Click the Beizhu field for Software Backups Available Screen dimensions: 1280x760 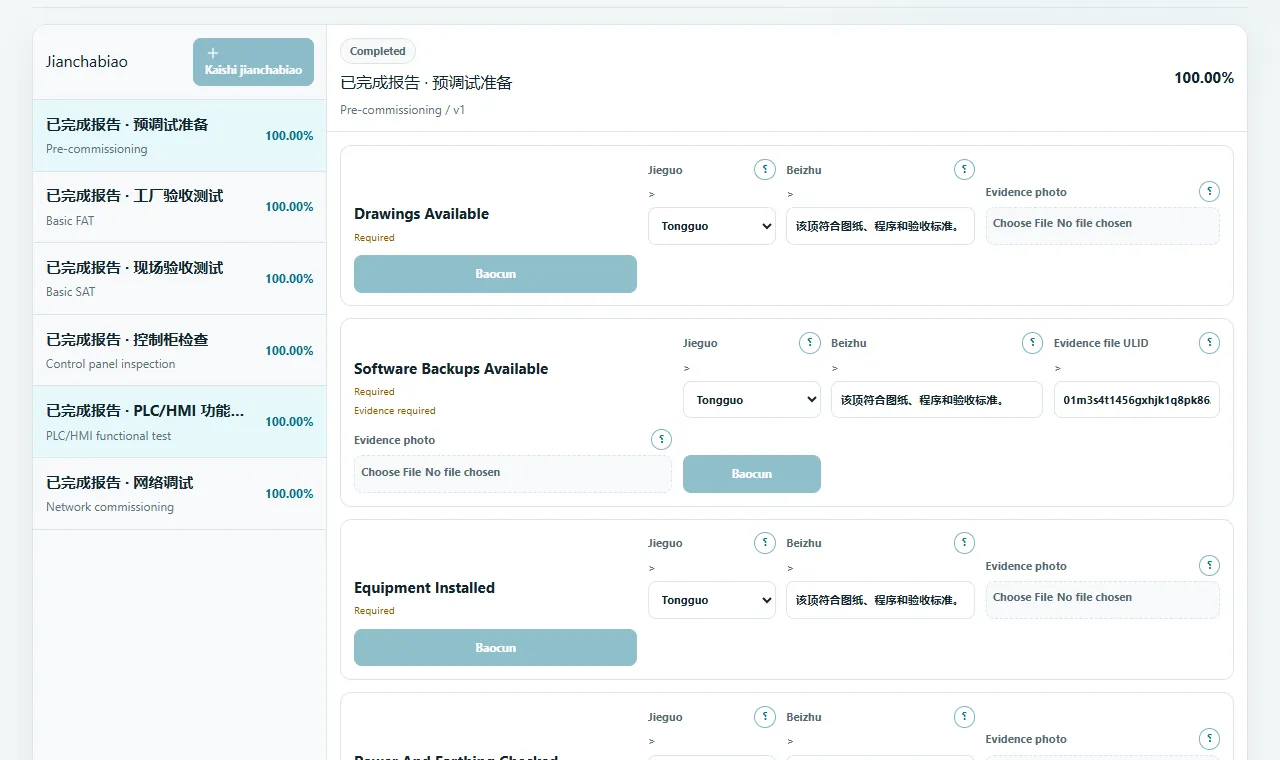(937, 400)
